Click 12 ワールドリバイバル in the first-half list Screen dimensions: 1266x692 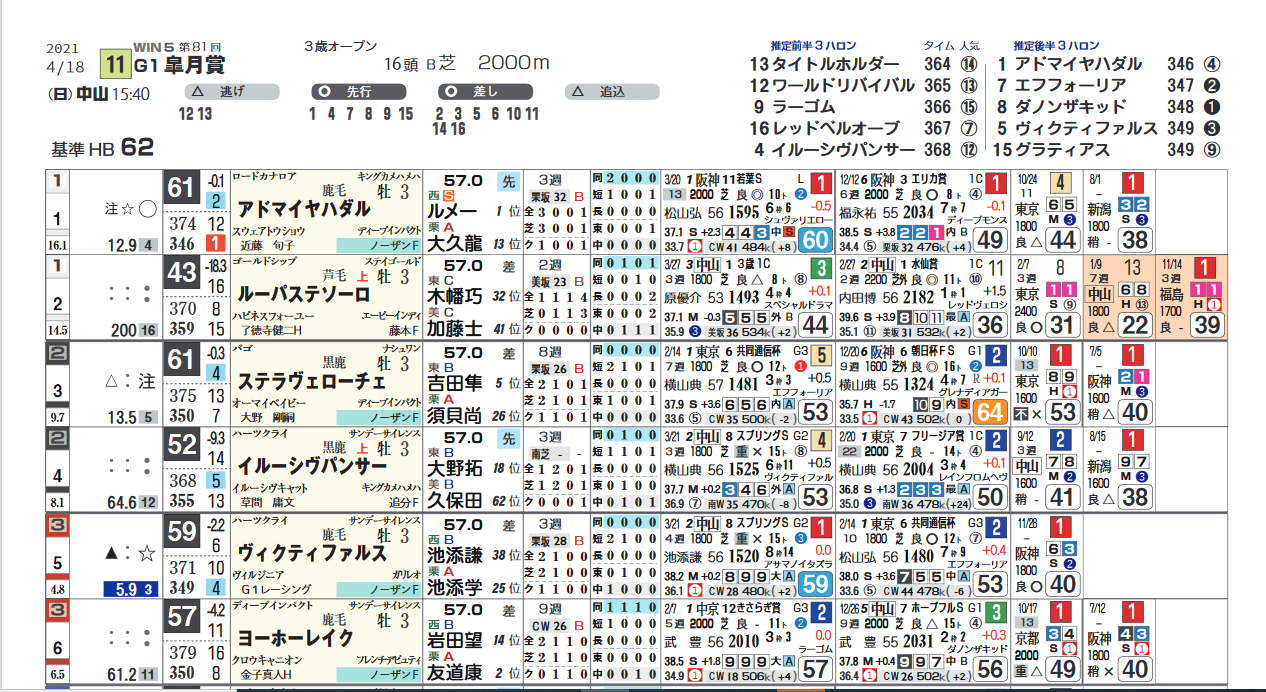[x=832, y=86]
